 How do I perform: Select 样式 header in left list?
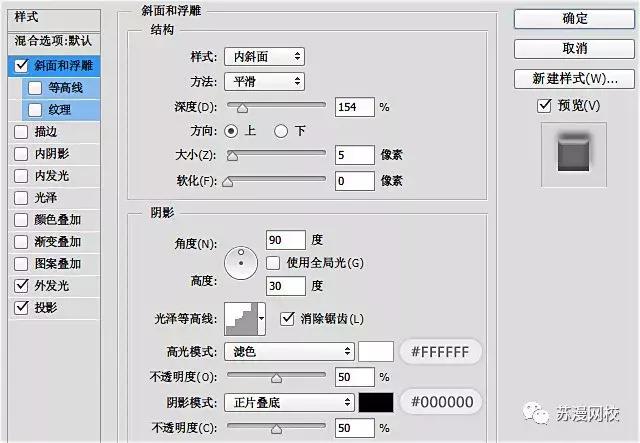point(54,18)
